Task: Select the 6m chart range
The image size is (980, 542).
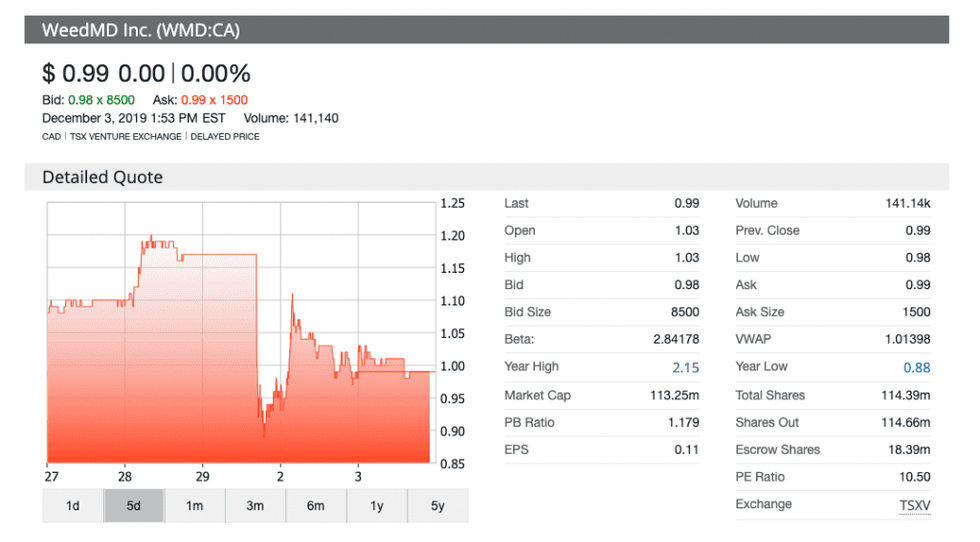Action: 316,506
